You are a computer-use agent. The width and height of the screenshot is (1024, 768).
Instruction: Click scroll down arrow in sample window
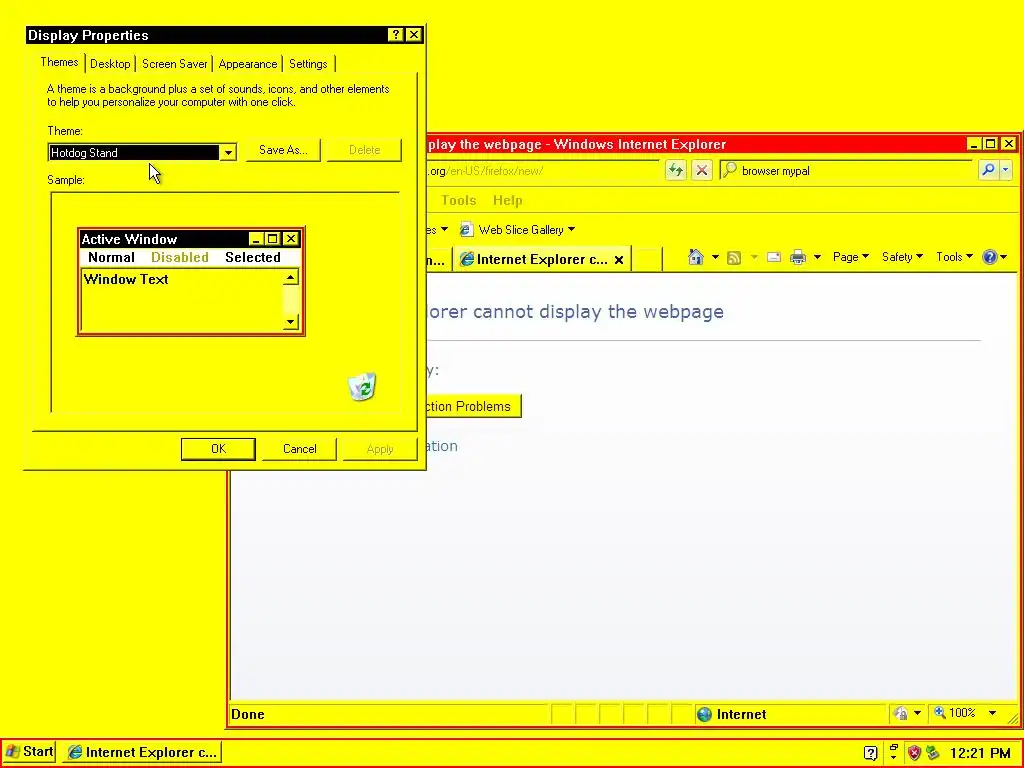click(x=291, y=322)
